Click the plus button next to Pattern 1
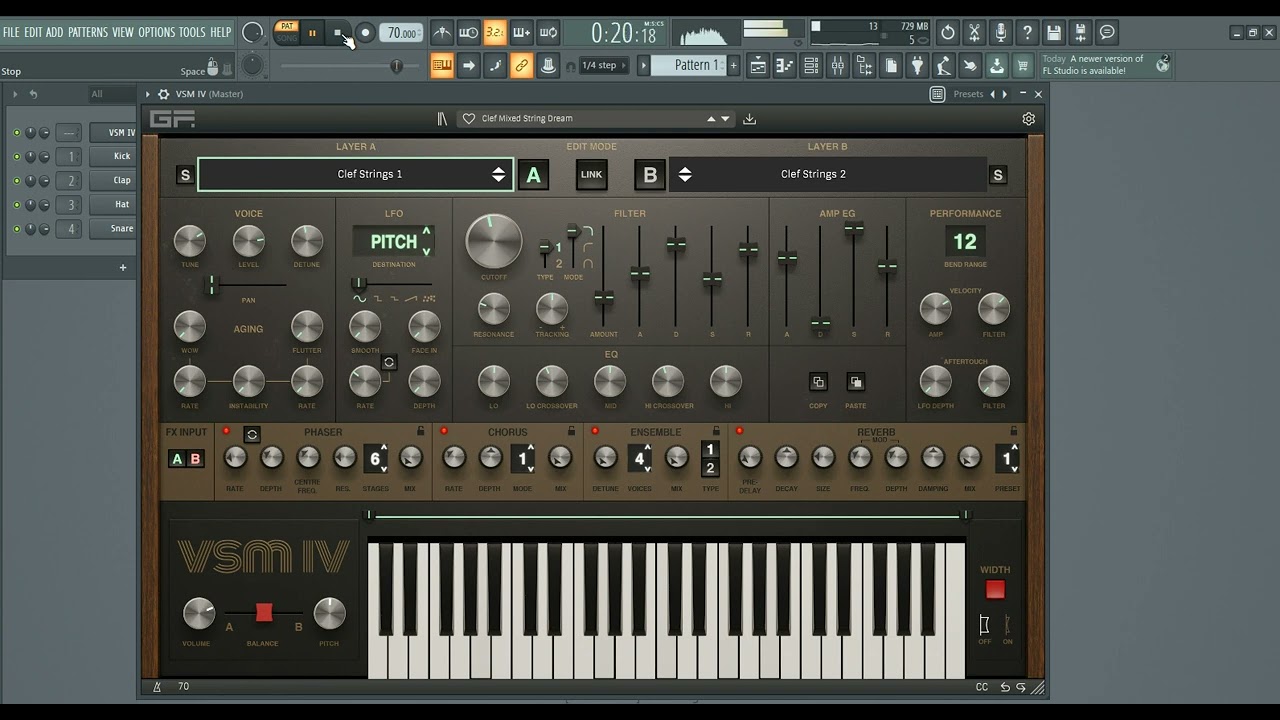This screenshot has width=1280, height=720. (733, 66)
